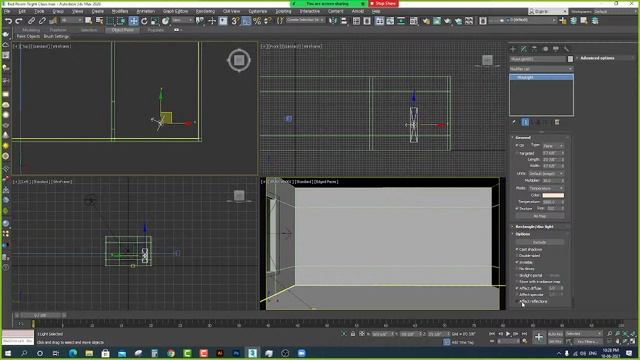Open the Hierarchy tab in command panel
The height and width of the screenshot is (360, 640).
pos(534,49)
